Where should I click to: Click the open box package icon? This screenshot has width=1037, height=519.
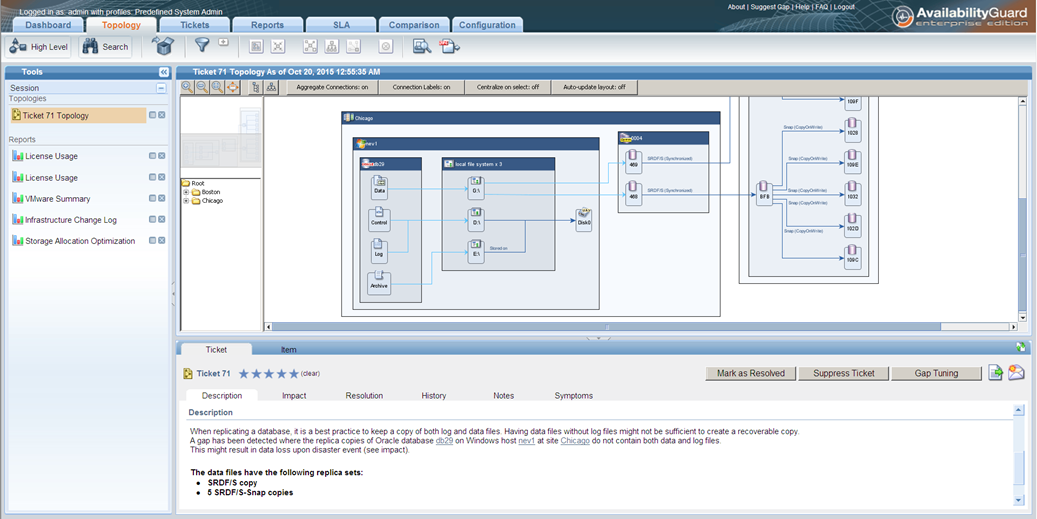coord(162,46)
